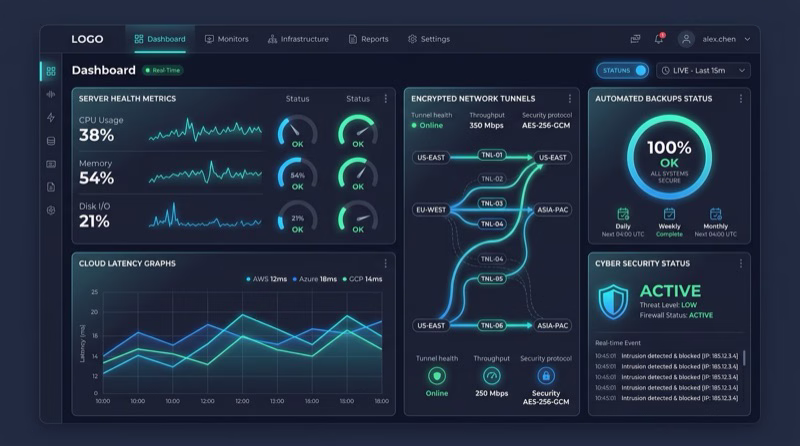Open notifications bell icon
The image size is (800, 446).
[659, 39]
